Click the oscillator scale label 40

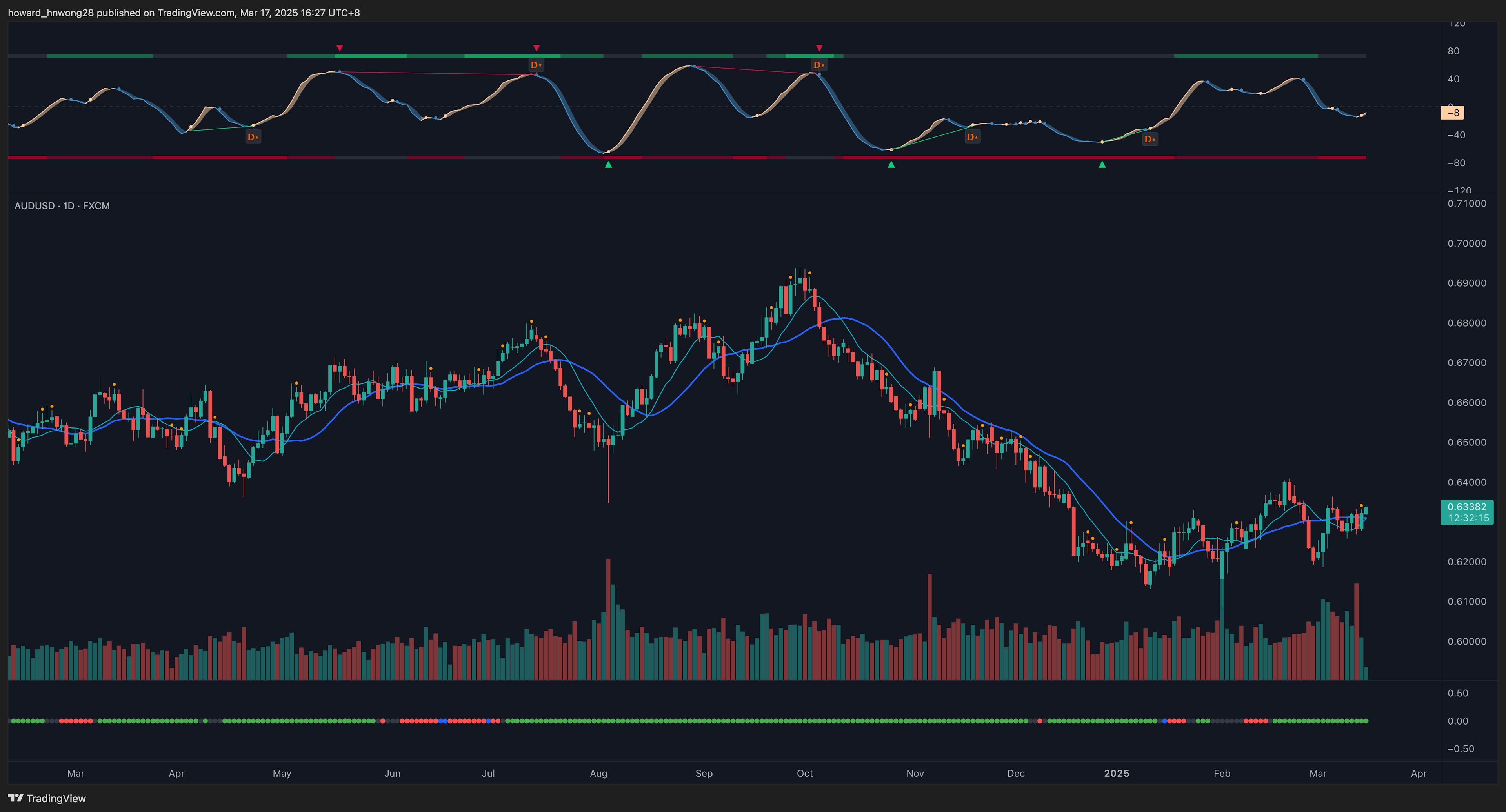[x=1453, y=79]
